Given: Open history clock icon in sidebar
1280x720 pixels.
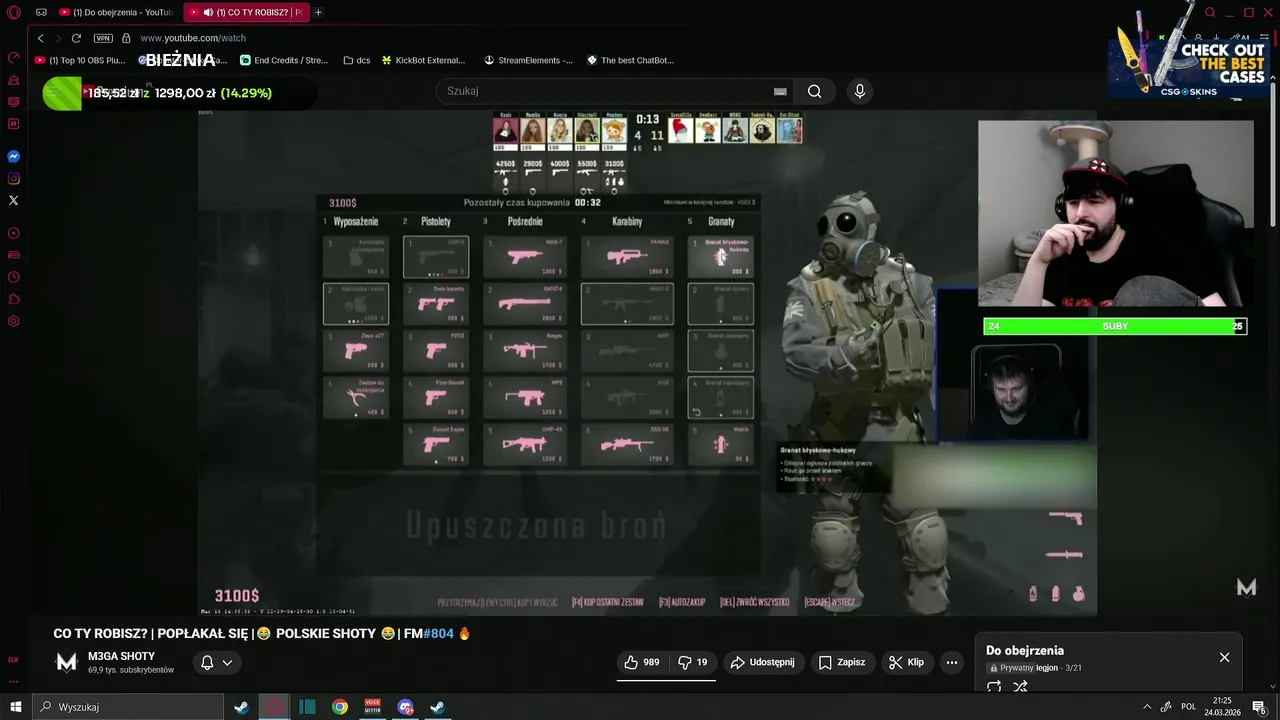Looking at the screenshot, I should click(14, 277).
